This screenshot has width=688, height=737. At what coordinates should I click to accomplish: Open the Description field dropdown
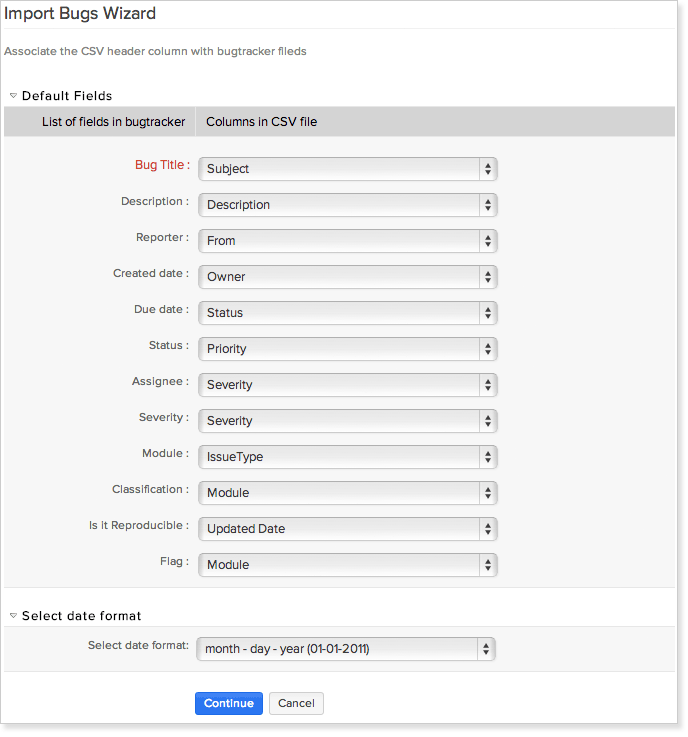347,205
